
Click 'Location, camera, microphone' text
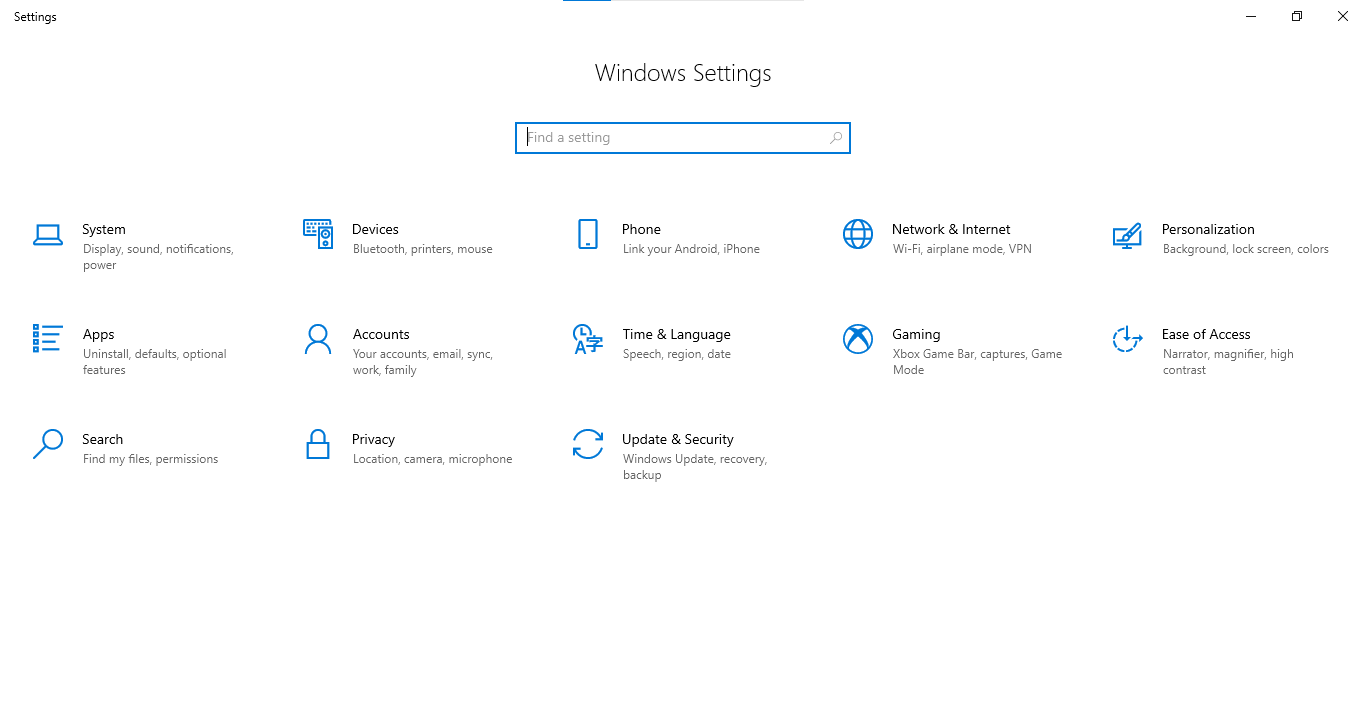(x=432, y=459)
